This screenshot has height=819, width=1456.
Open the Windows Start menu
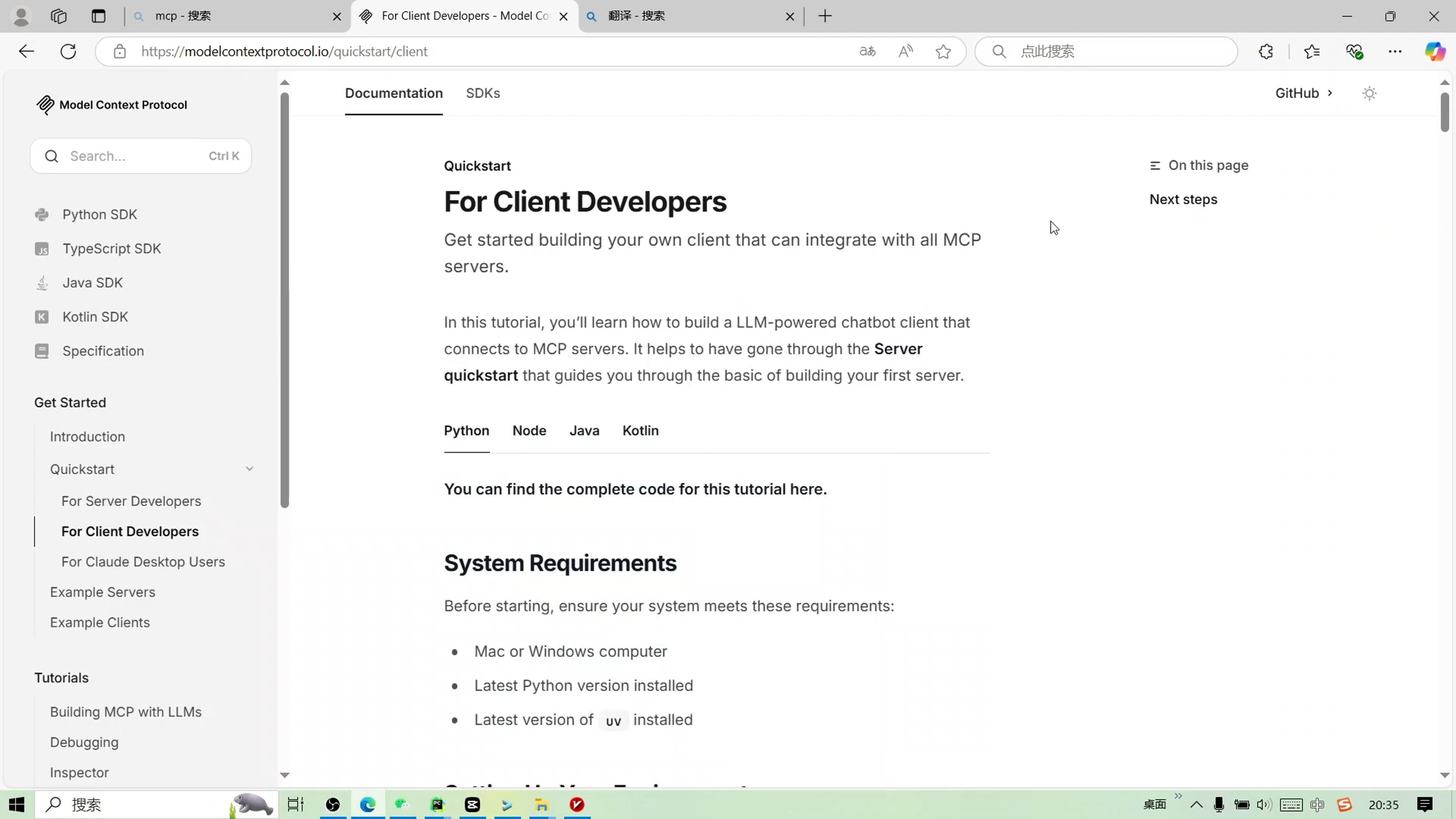coord(17,804)
